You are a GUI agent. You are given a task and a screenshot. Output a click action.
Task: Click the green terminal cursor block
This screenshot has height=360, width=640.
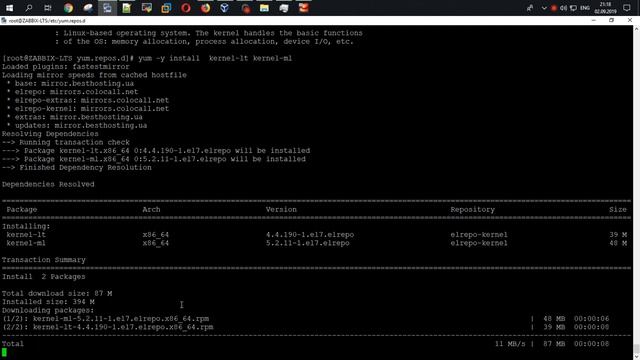4,352
